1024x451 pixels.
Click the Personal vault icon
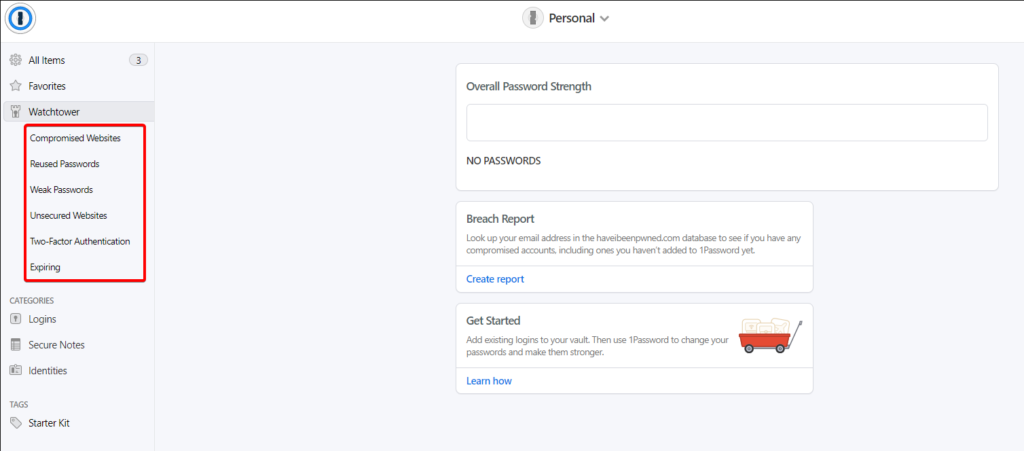[534, 18]
